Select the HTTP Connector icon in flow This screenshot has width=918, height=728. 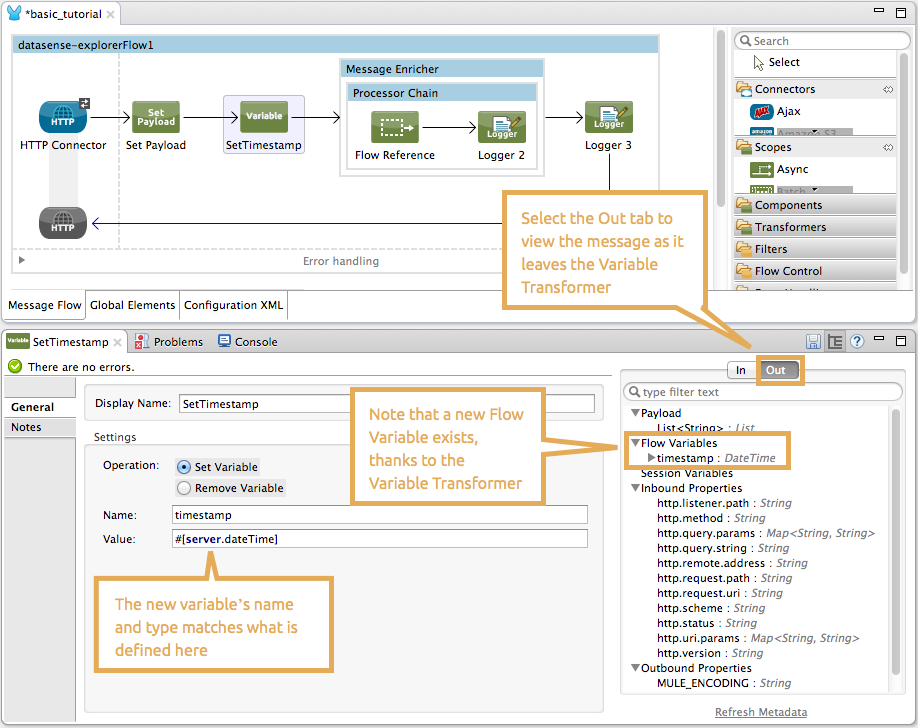point(63,117)
